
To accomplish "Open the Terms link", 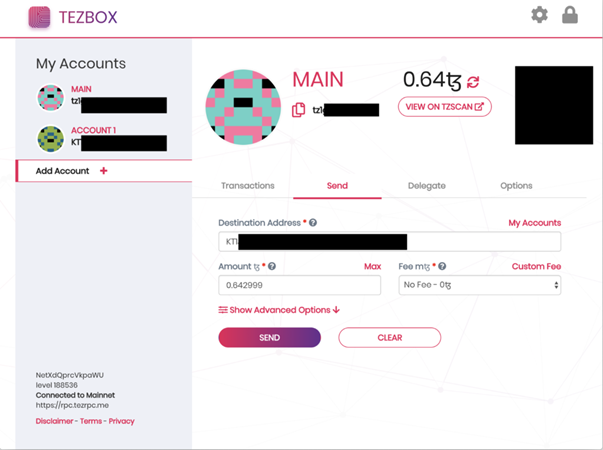I will pyautogui.click(x=91, y=421).
